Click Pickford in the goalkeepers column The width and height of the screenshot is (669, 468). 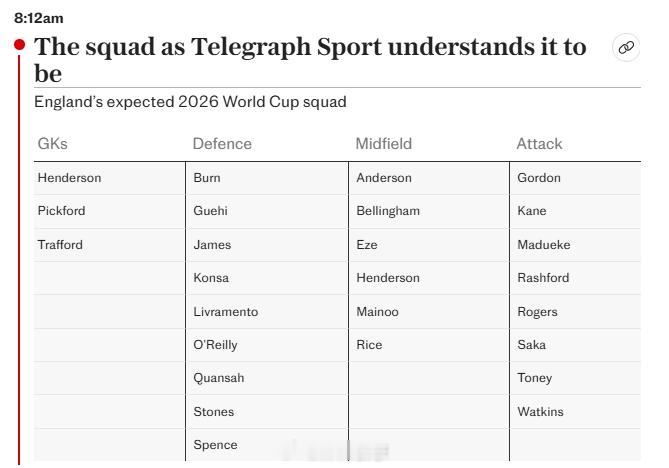point(61,211)
